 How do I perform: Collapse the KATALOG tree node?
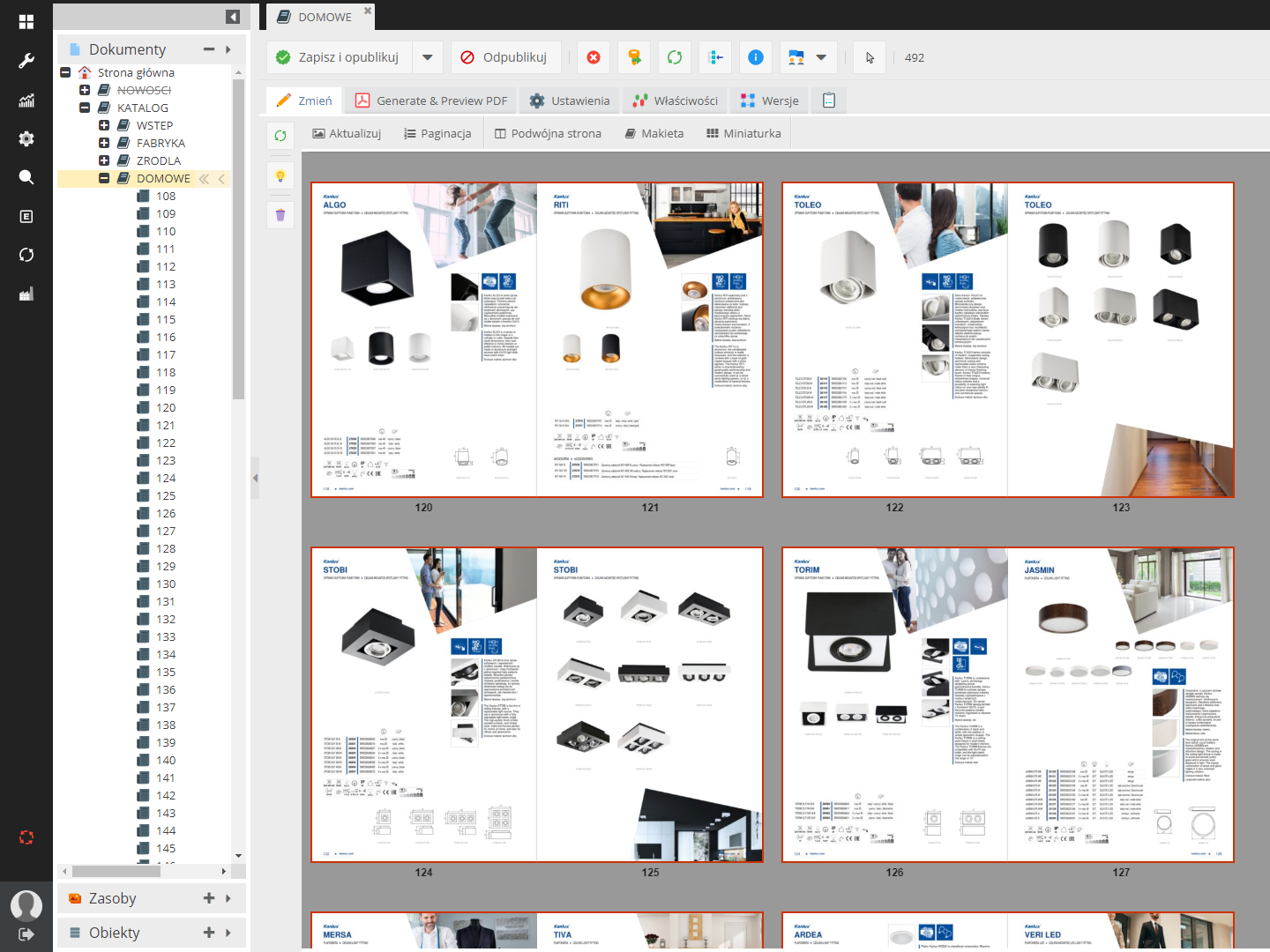point(85,108)
